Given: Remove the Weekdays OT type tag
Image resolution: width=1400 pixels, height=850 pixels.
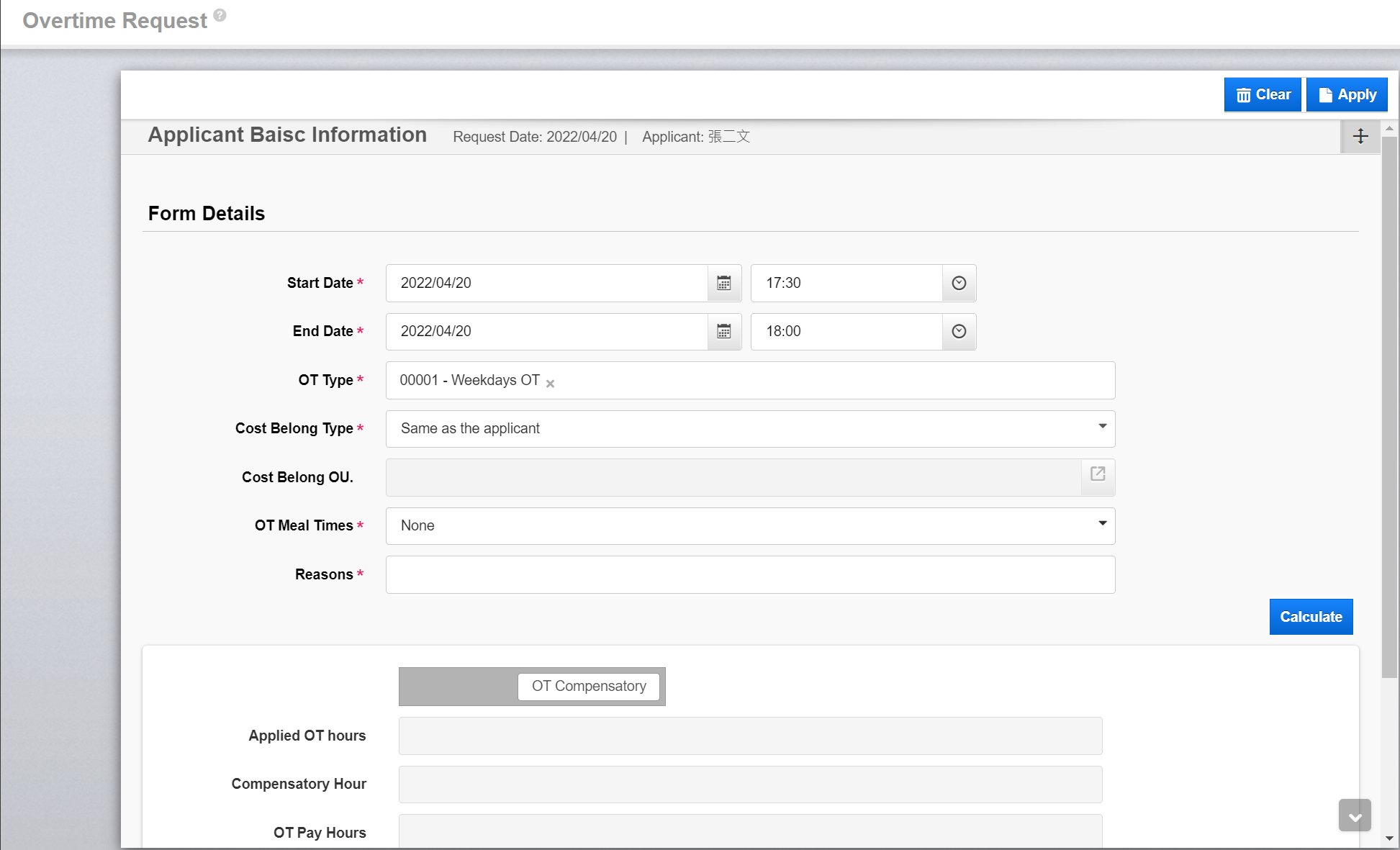Looking at the screenshot, I should pyautogui.click(x=551, y=384).
